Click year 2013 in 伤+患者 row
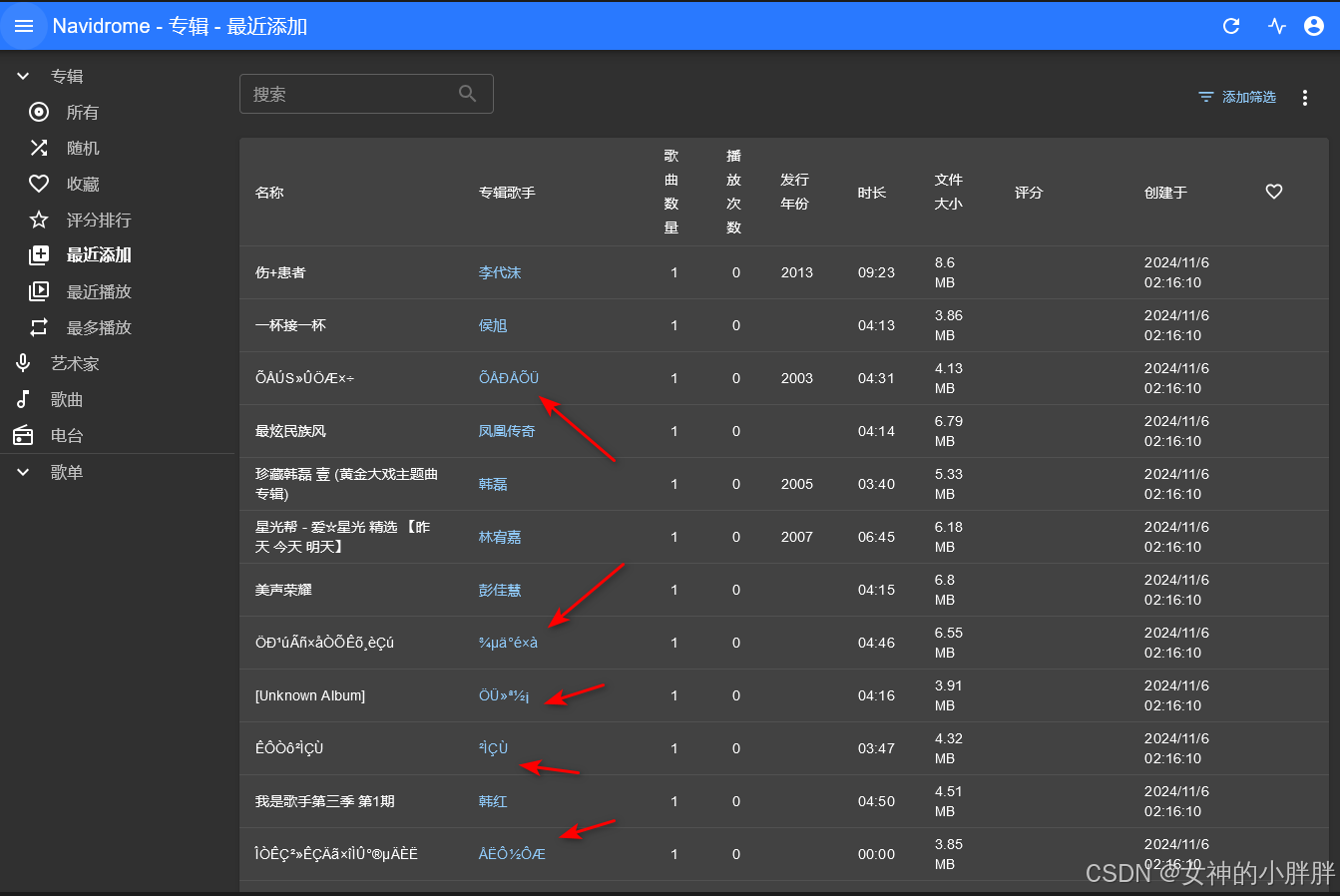This screenshot has height=896, width=1340. pos(797,272)
